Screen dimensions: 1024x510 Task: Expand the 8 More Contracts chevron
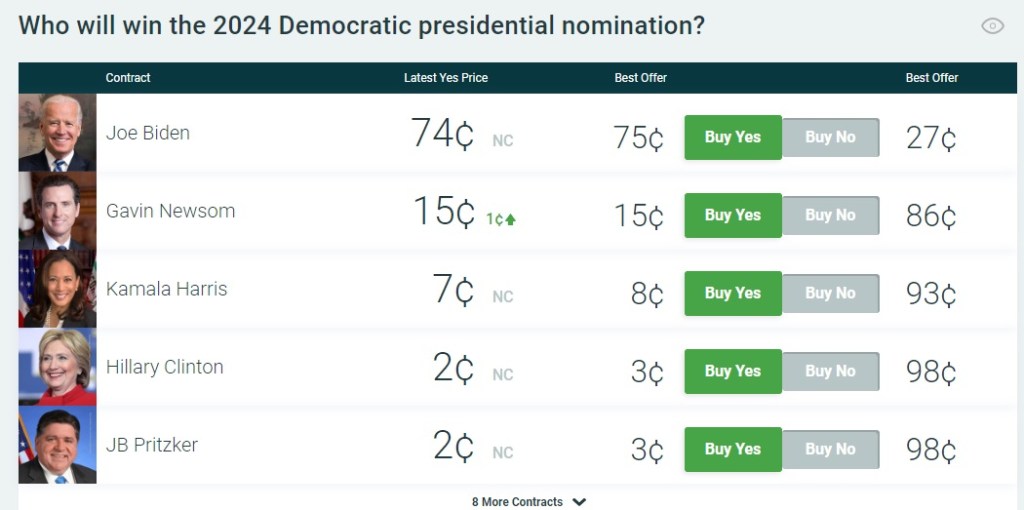[x=580, y=502]
